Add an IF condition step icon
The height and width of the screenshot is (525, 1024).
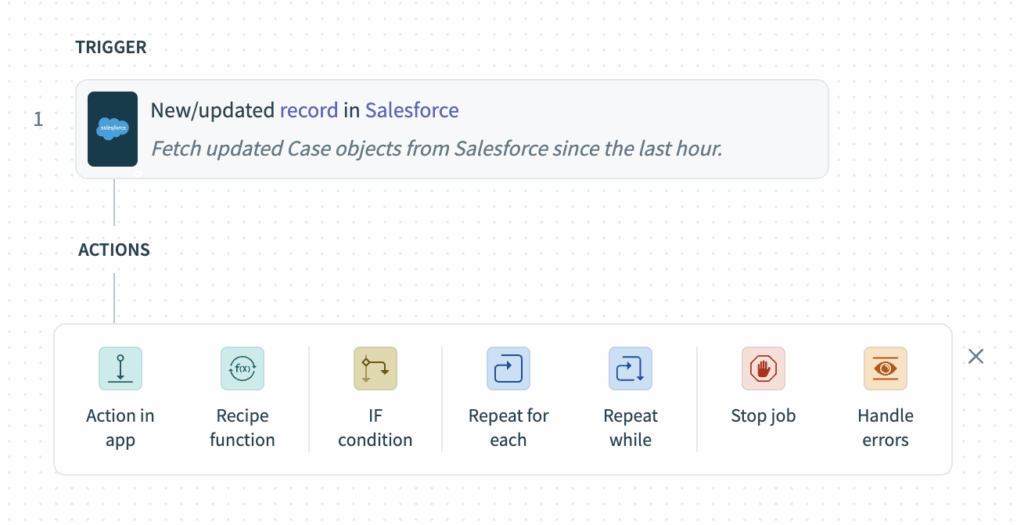pyautogui.click(x=376, y=368)
